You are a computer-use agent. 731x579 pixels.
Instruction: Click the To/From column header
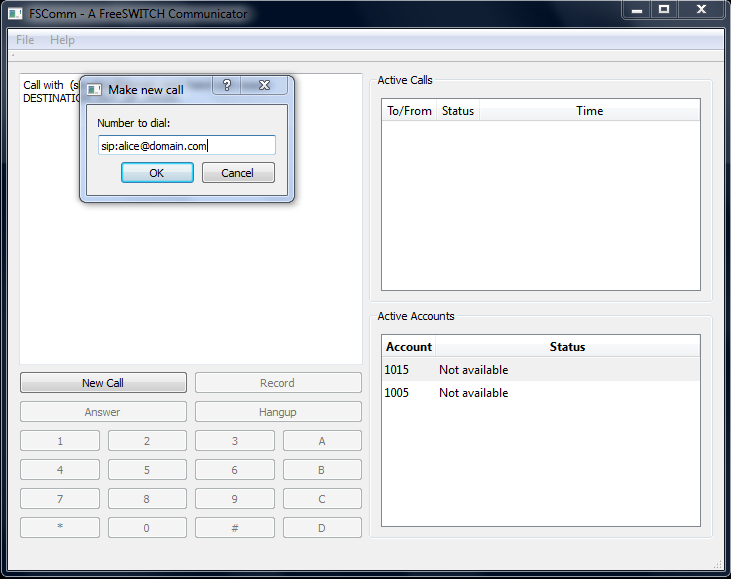[409, 111]
